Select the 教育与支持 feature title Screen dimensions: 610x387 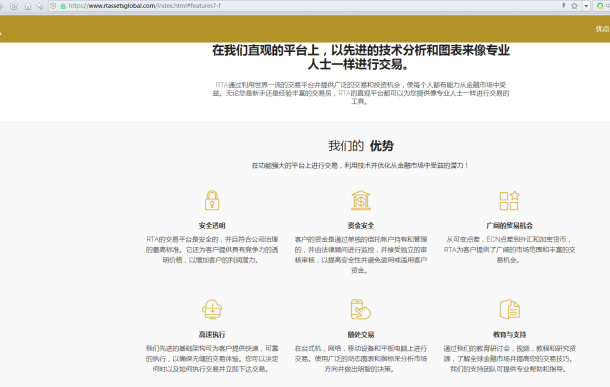pyautogui.click(x=509, y=334)
